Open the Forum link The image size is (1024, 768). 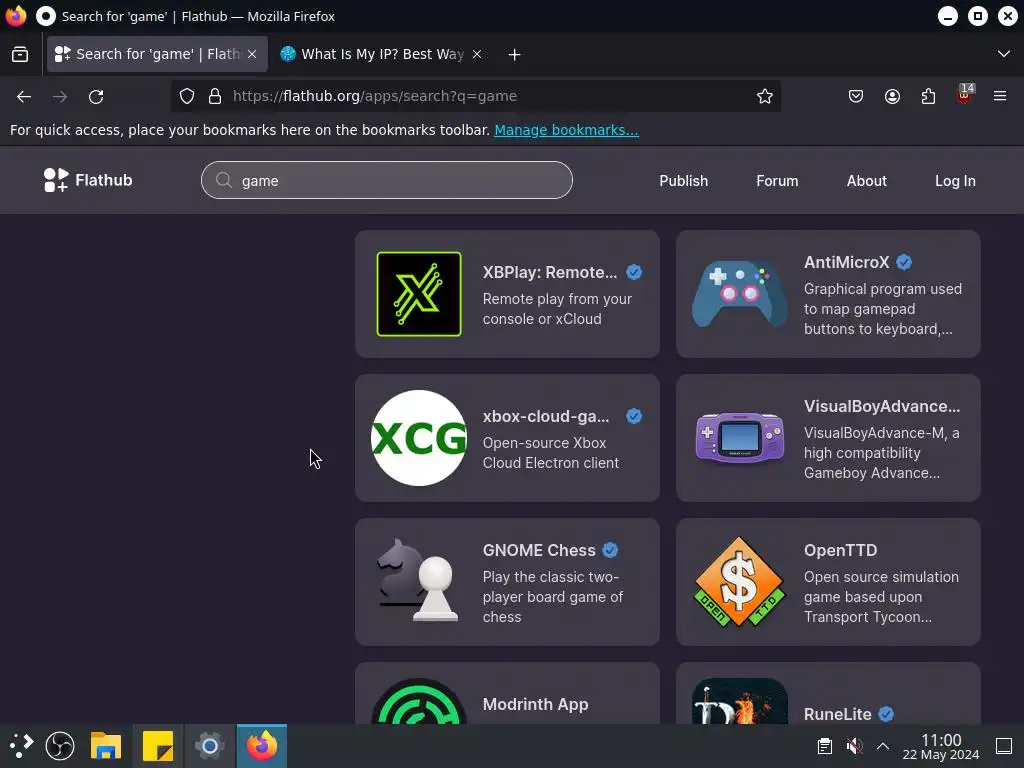pos(777,181)
